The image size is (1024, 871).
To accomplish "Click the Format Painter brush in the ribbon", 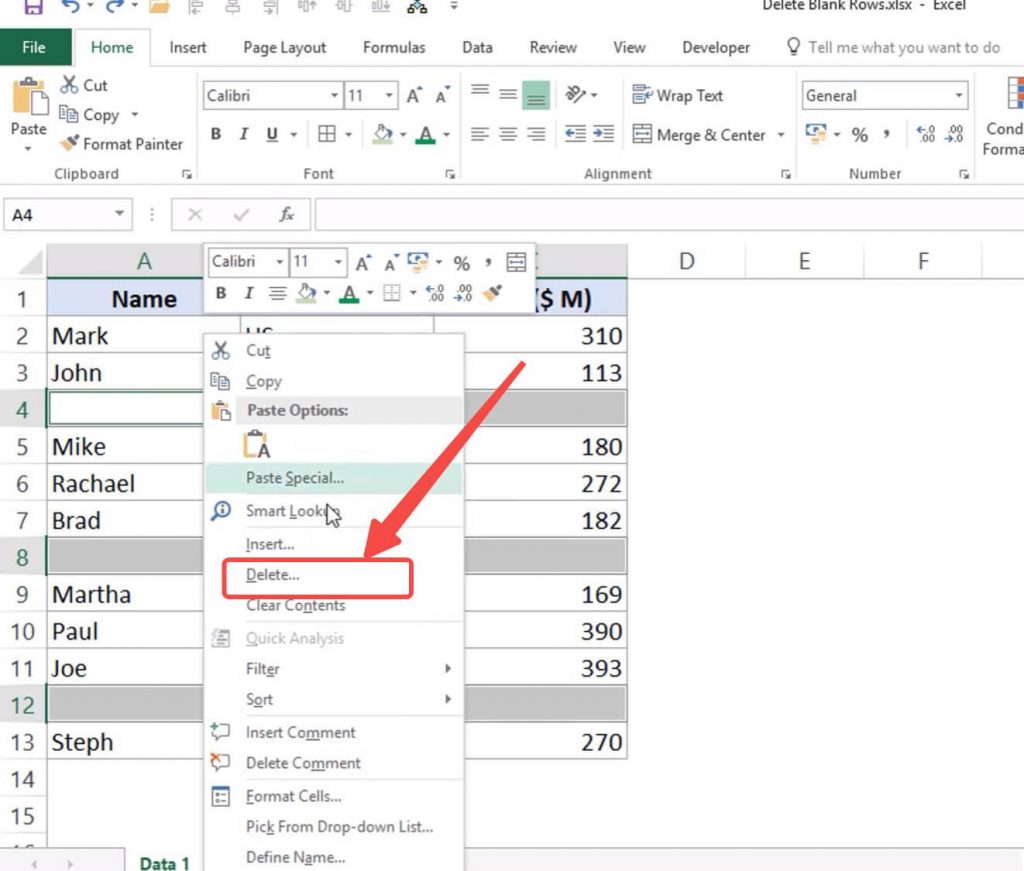I will pos(69,144).
